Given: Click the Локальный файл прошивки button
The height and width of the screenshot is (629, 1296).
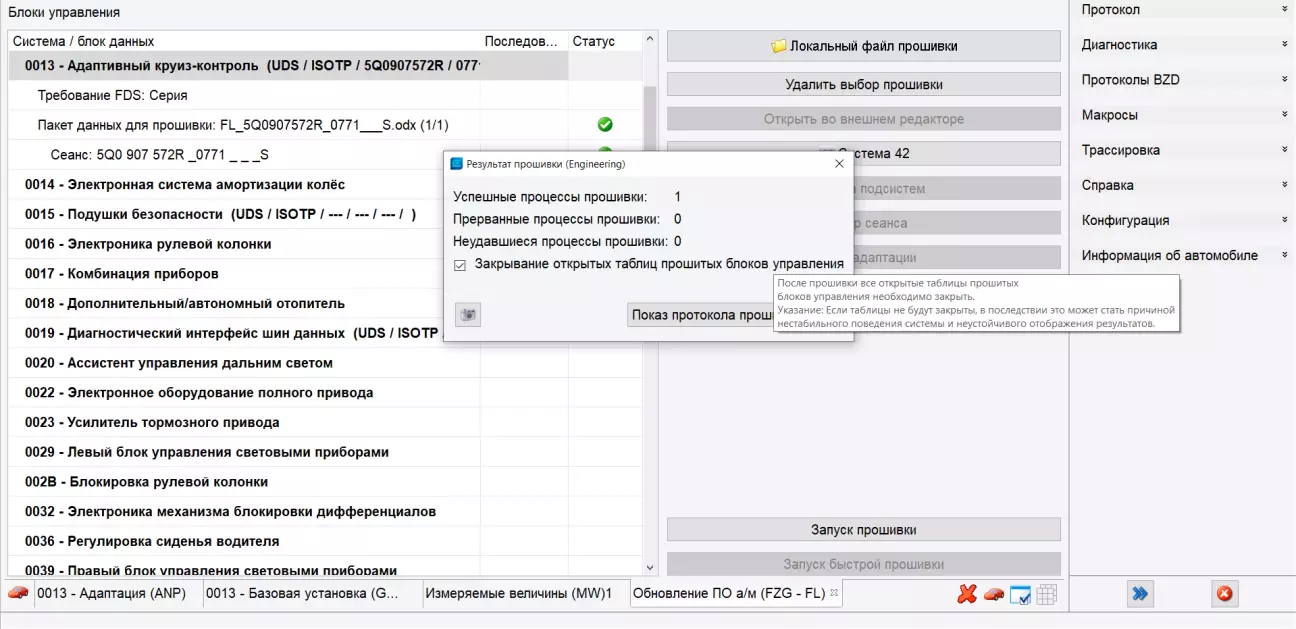Looking at the screenshot, I should coord(863,46).
